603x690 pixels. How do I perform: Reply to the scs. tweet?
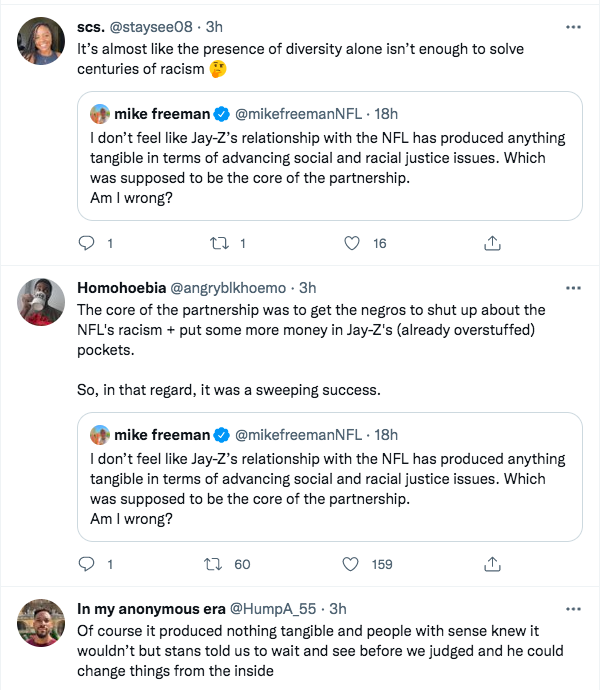point(86,243)
